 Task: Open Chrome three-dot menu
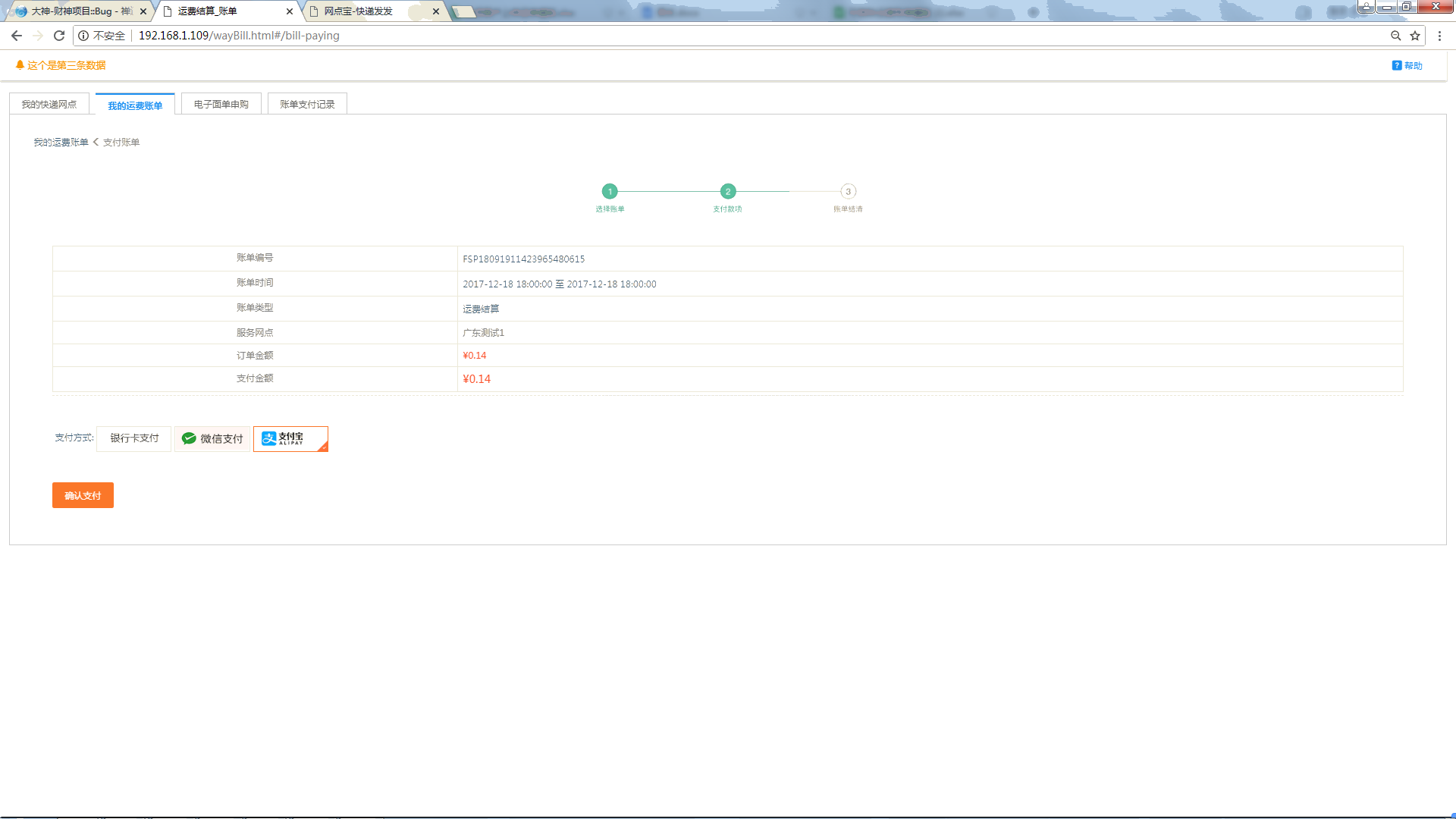1439,36
